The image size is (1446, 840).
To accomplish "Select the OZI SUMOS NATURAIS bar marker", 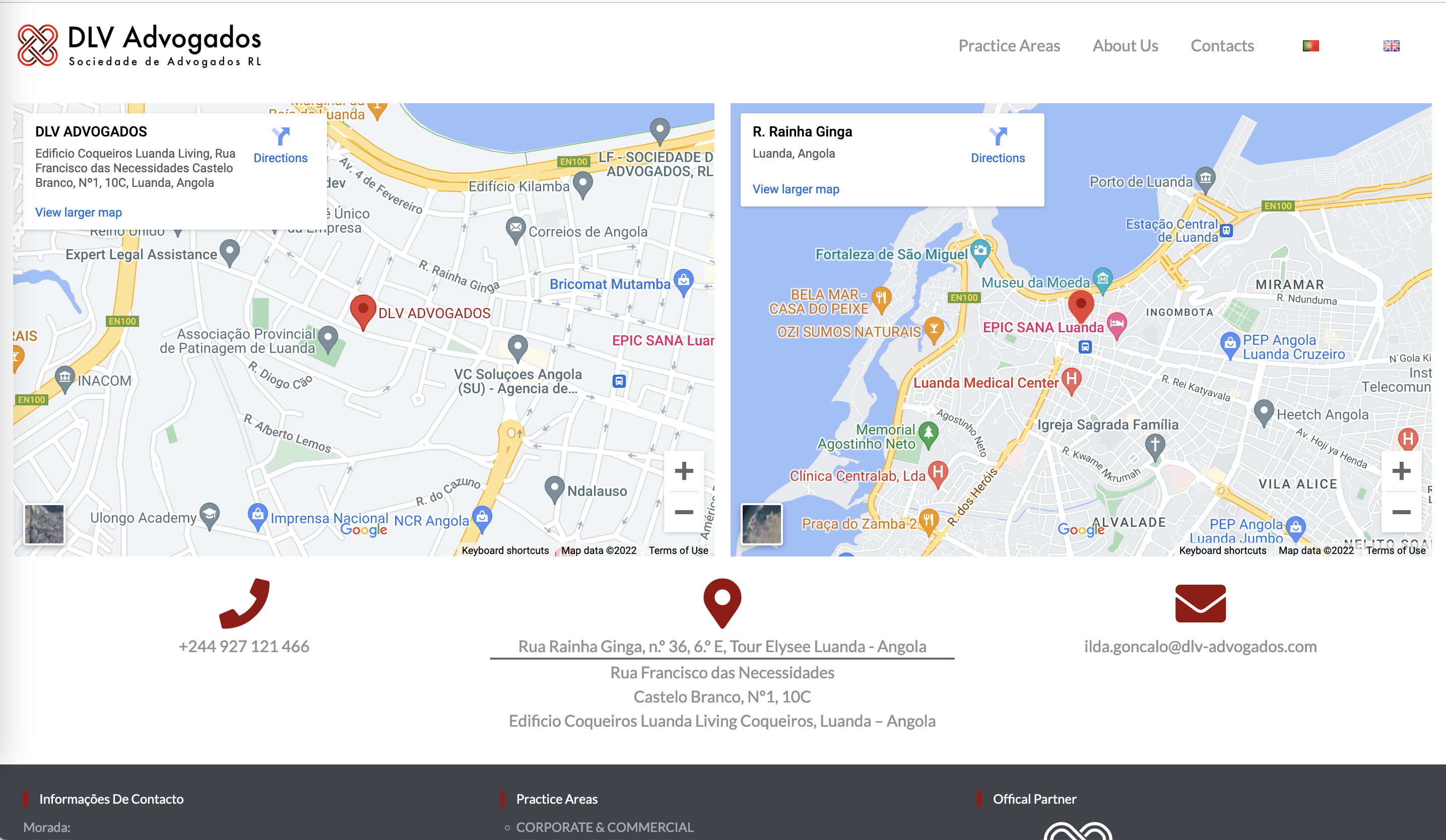I will pos(934,331).
